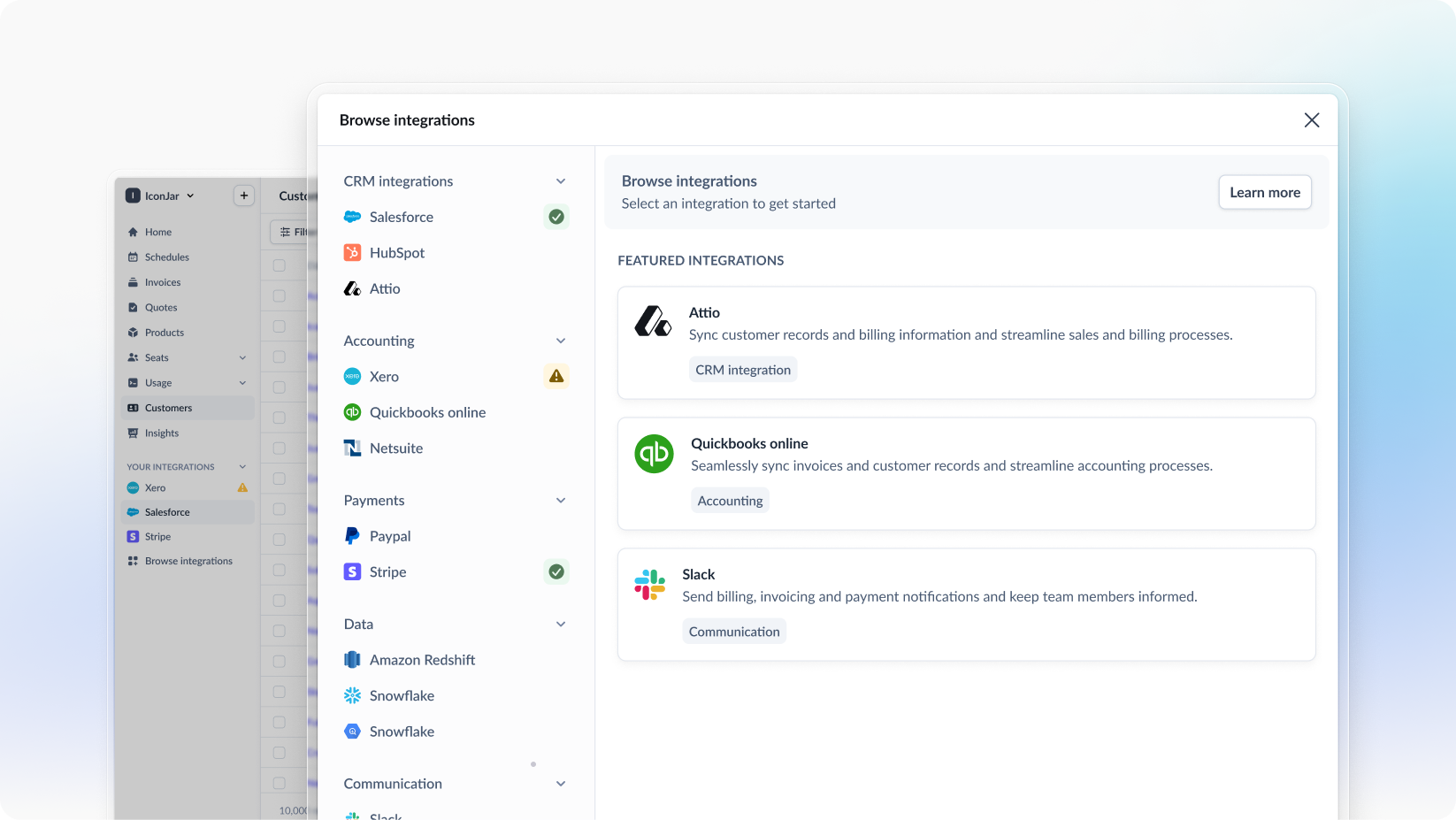Click the Home icon in the sidebar

(x=133, y=232)
